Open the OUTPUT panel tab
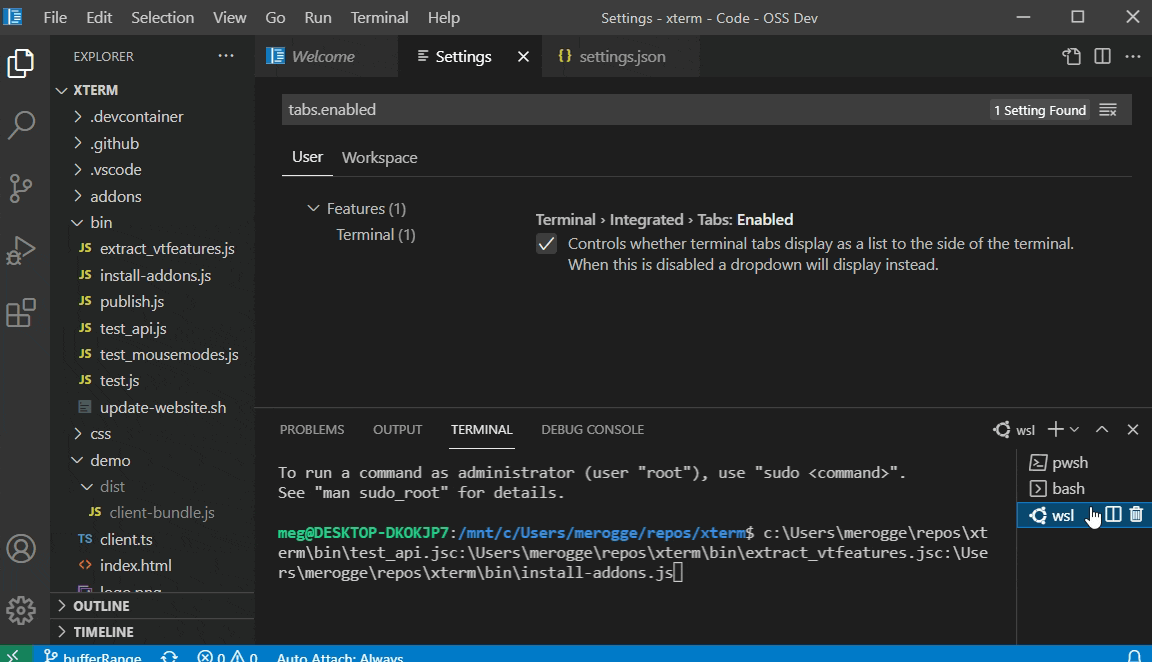 click(x=397, y=430)
